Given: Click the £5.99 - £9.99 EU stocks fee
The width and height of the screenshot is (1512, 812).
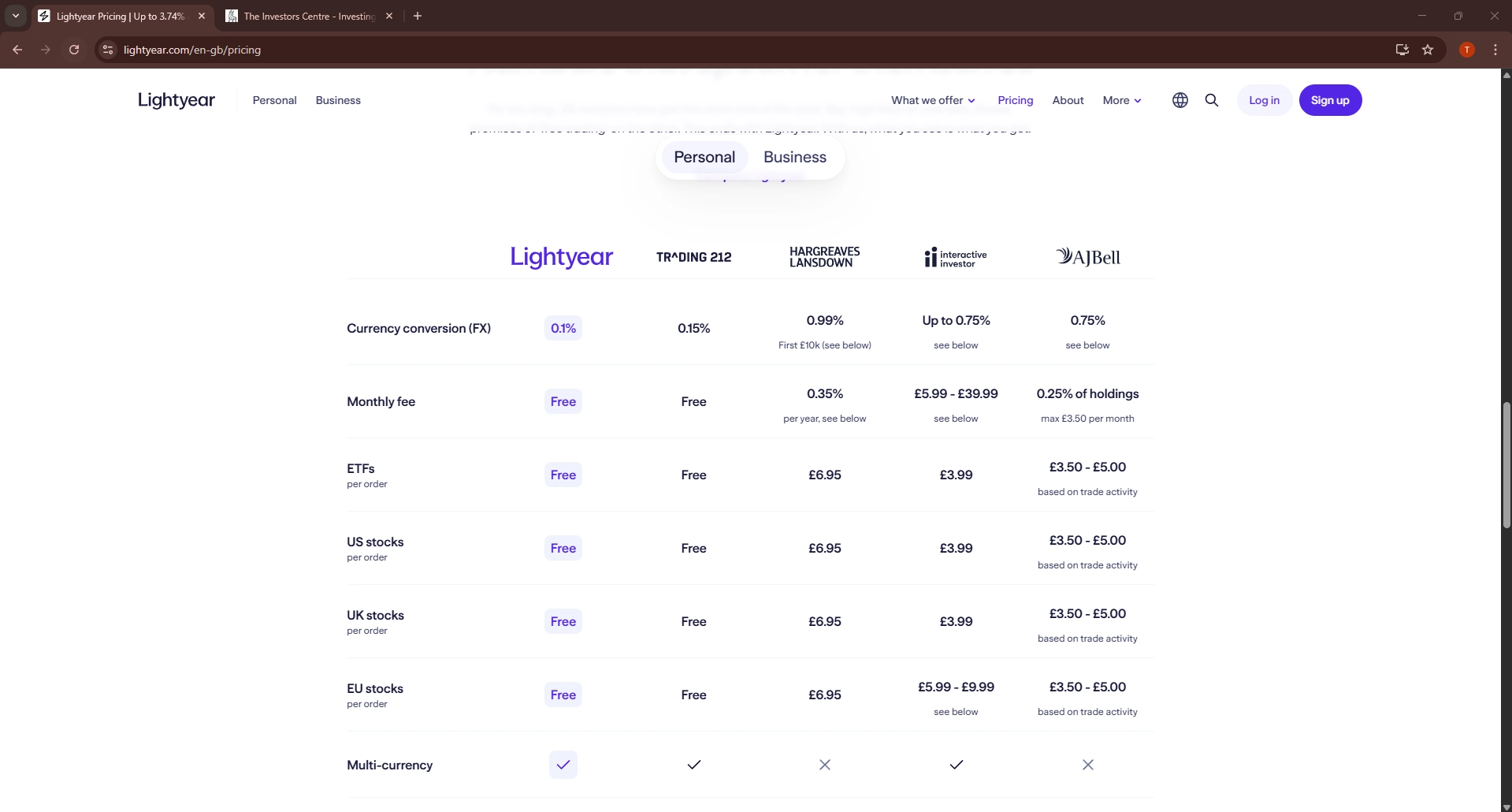Looking at the screenshot, I should [x=956, y=687].
